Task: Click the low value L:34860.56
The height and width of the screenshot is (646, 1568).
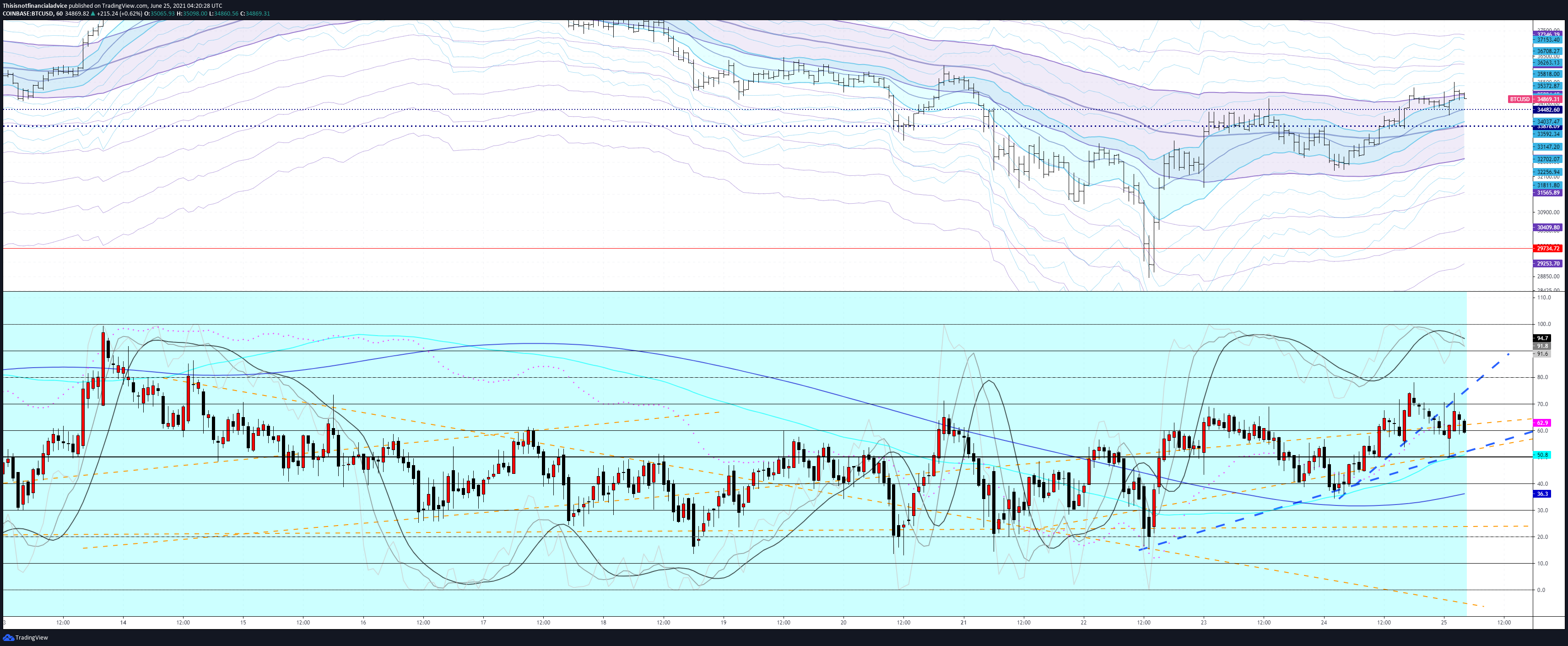Action: click(223, 13)
